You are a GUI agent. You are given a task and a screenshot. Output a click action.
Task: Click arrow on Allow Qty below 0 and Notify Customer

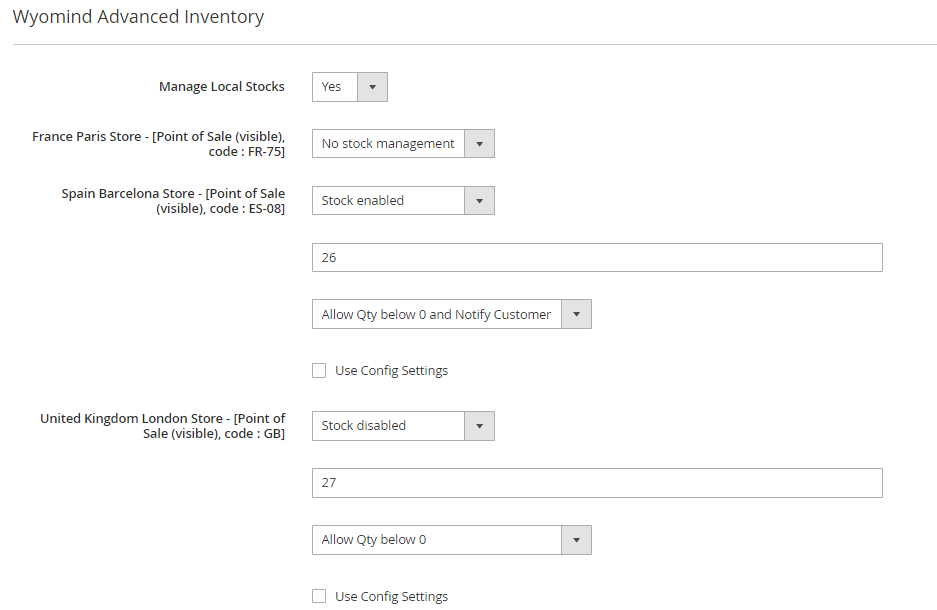pos(576,315)
